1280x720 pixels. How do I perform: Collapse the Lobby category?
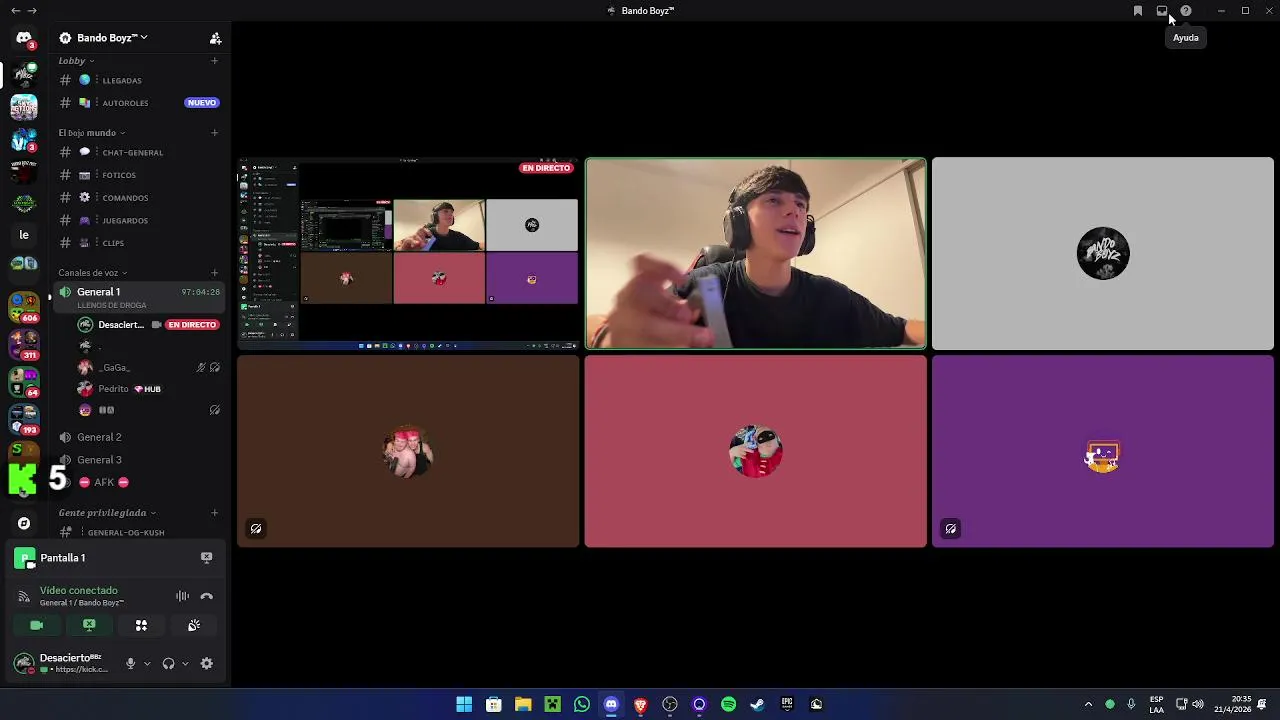tap(76, 61)
